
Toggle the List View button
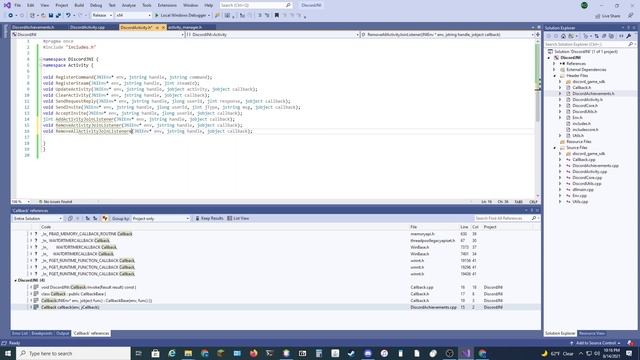(x=238, y=218)
